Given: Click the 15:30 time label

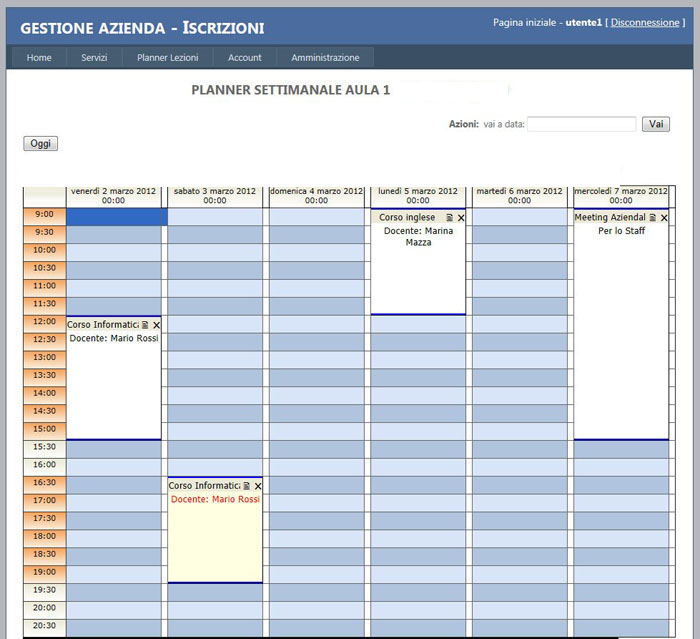Looking at the screenshot, I should pos(44,447).
